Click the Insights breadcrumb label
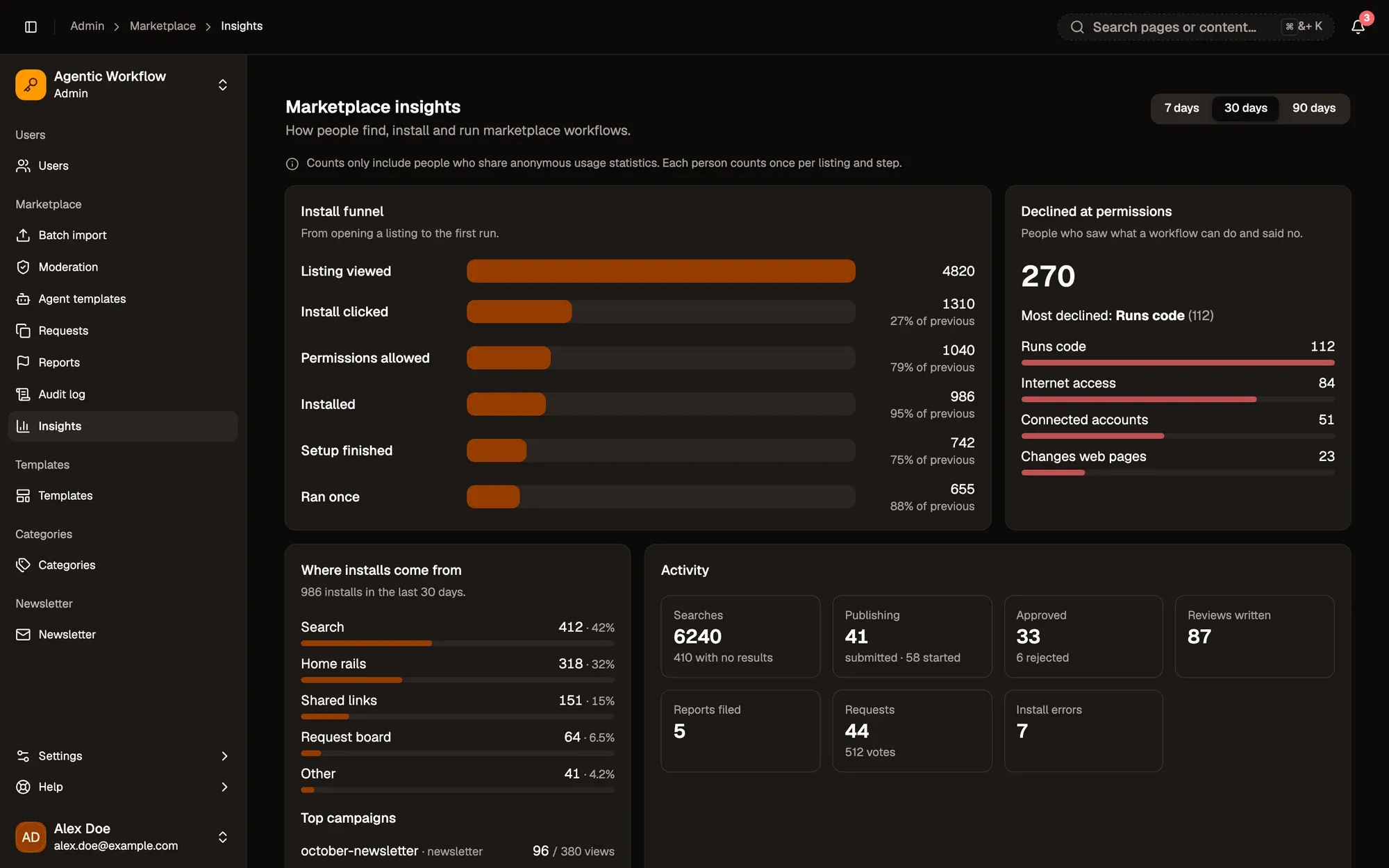The width and height of the screenshot is (1389, 868). click(242, 26)
